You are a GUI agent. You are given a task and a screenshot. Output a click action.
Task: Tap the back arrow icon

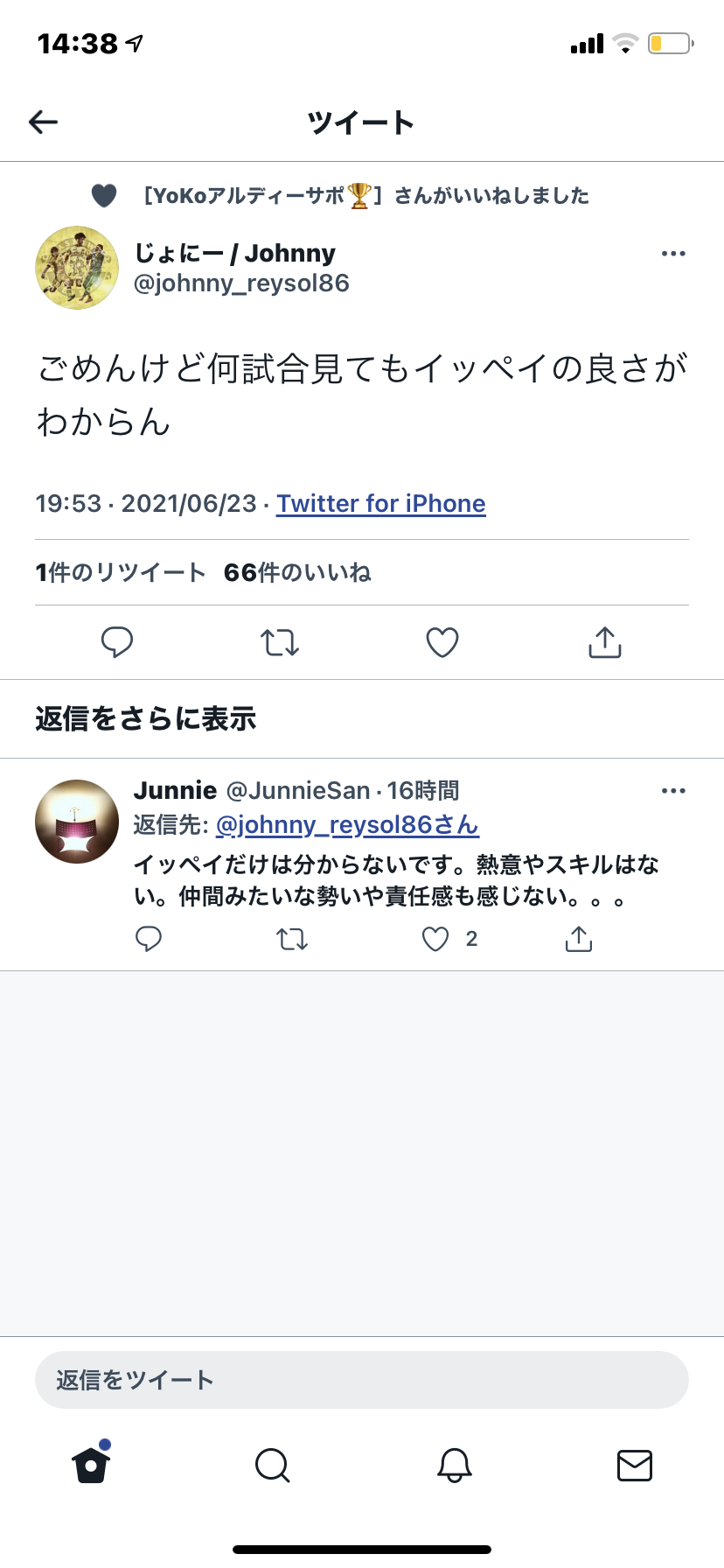coord(43,122)
